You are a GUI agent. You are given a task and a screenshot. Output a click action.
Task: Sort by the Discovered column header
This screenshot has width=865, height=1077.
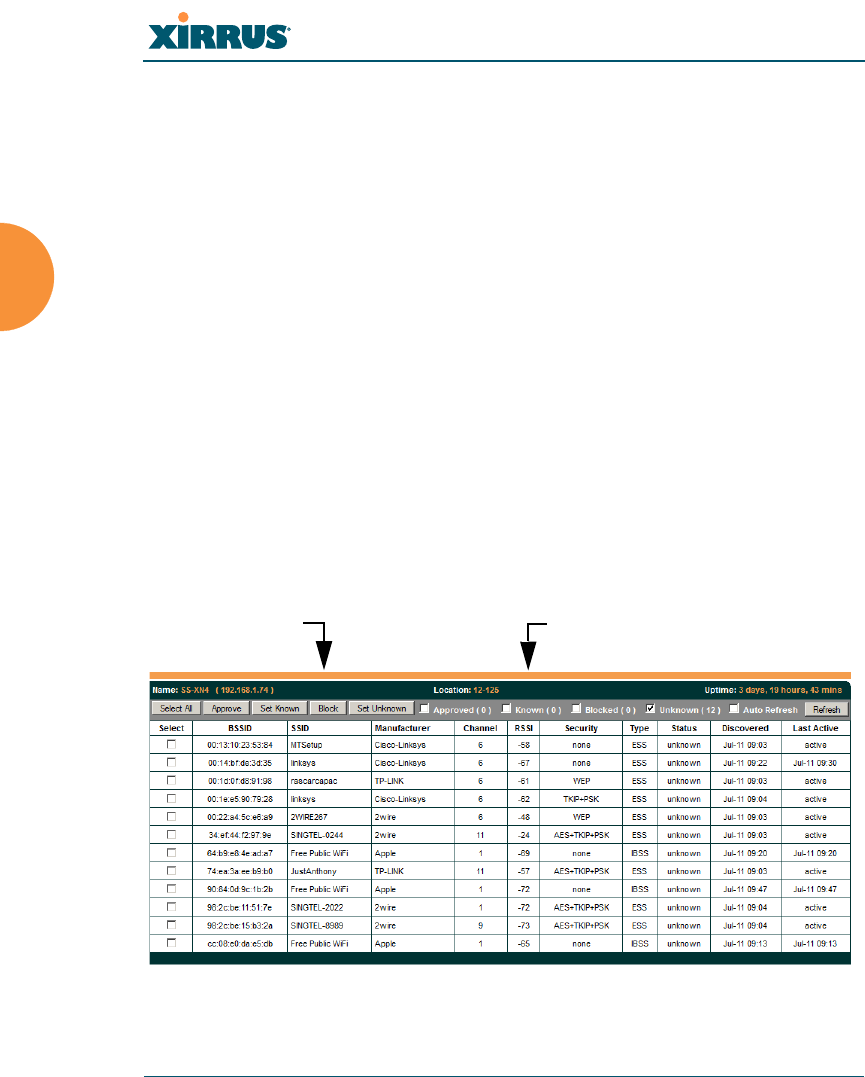point(745,728)
